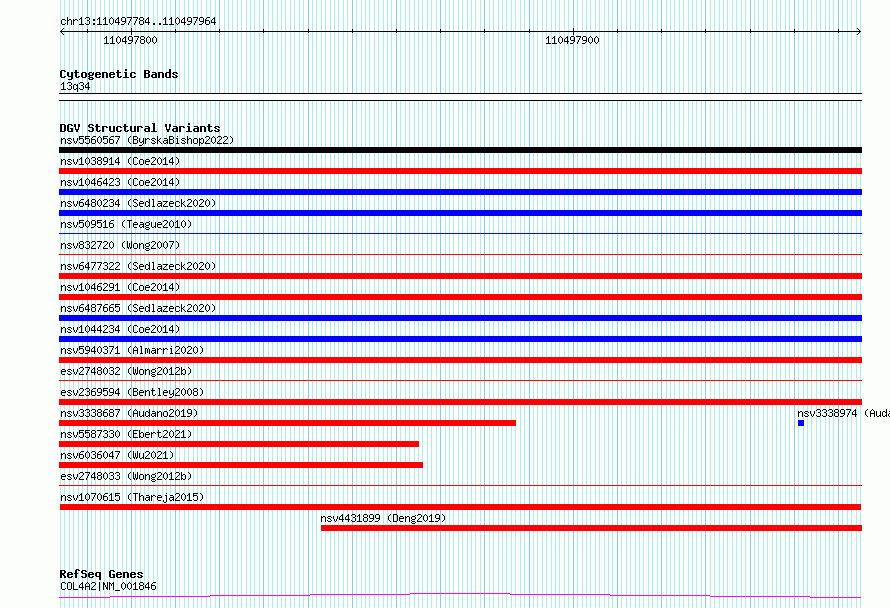This screenshot has width=890, height=608.
Task: Open nsv6480234 (Sedlazeck2020) variant label
Action: click(138, 203)
